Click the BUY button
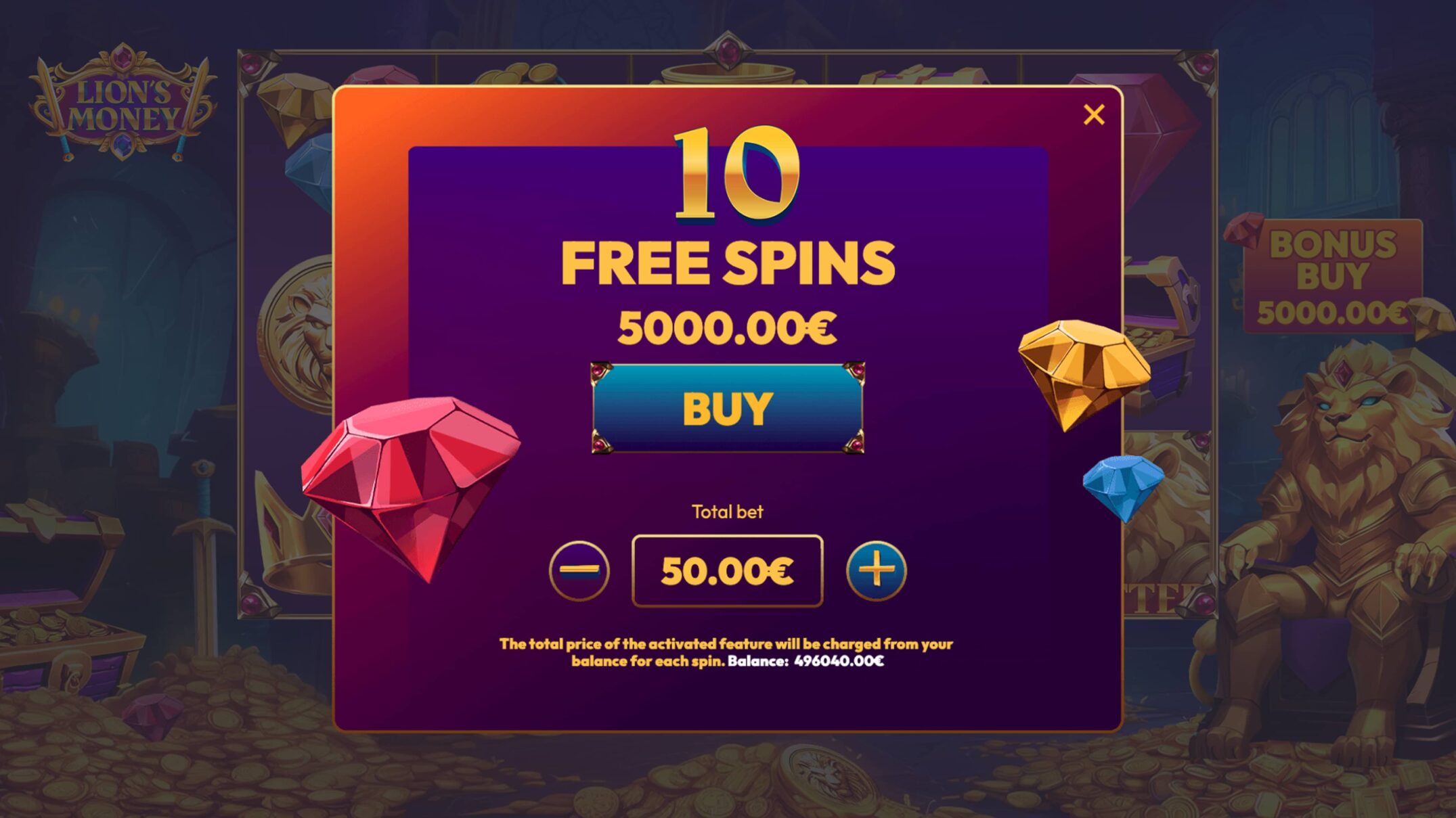 (728, 408)
